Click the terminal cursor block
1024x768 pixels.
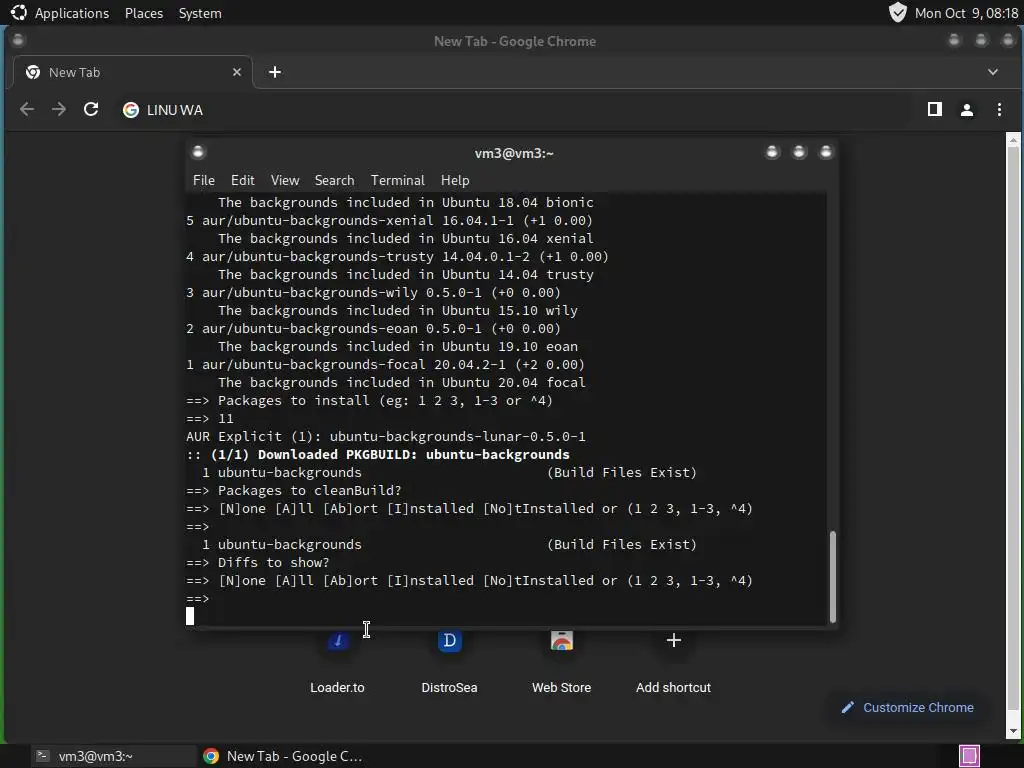pos(190,616)
